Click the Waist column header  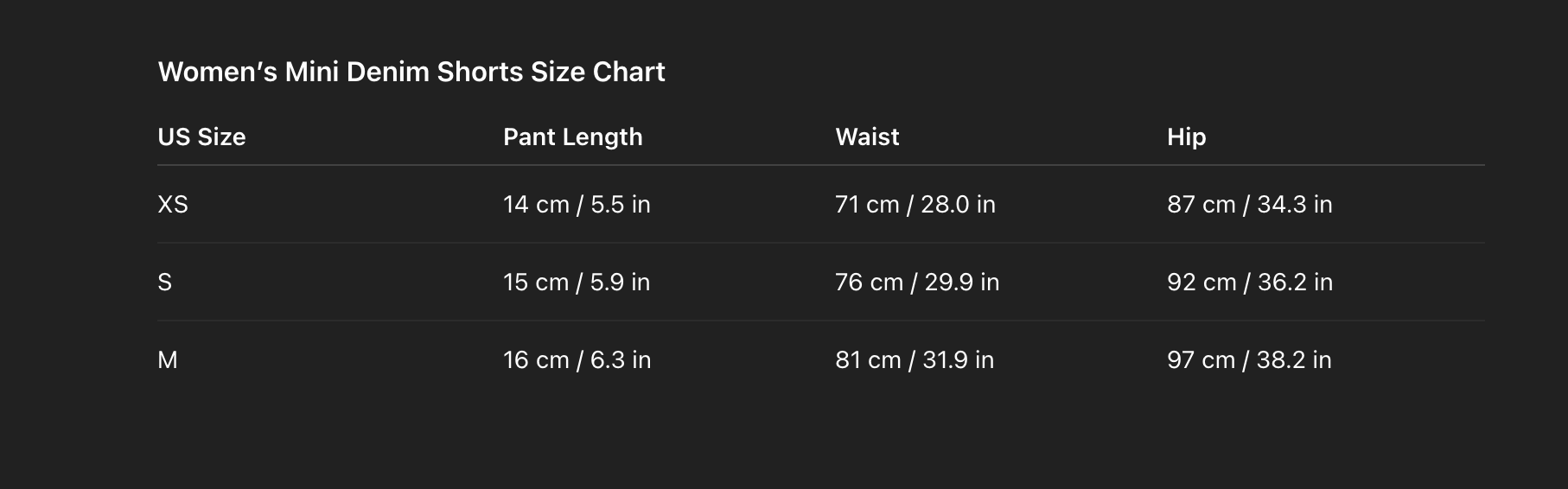pyautogui.click(x=867, y=137)
